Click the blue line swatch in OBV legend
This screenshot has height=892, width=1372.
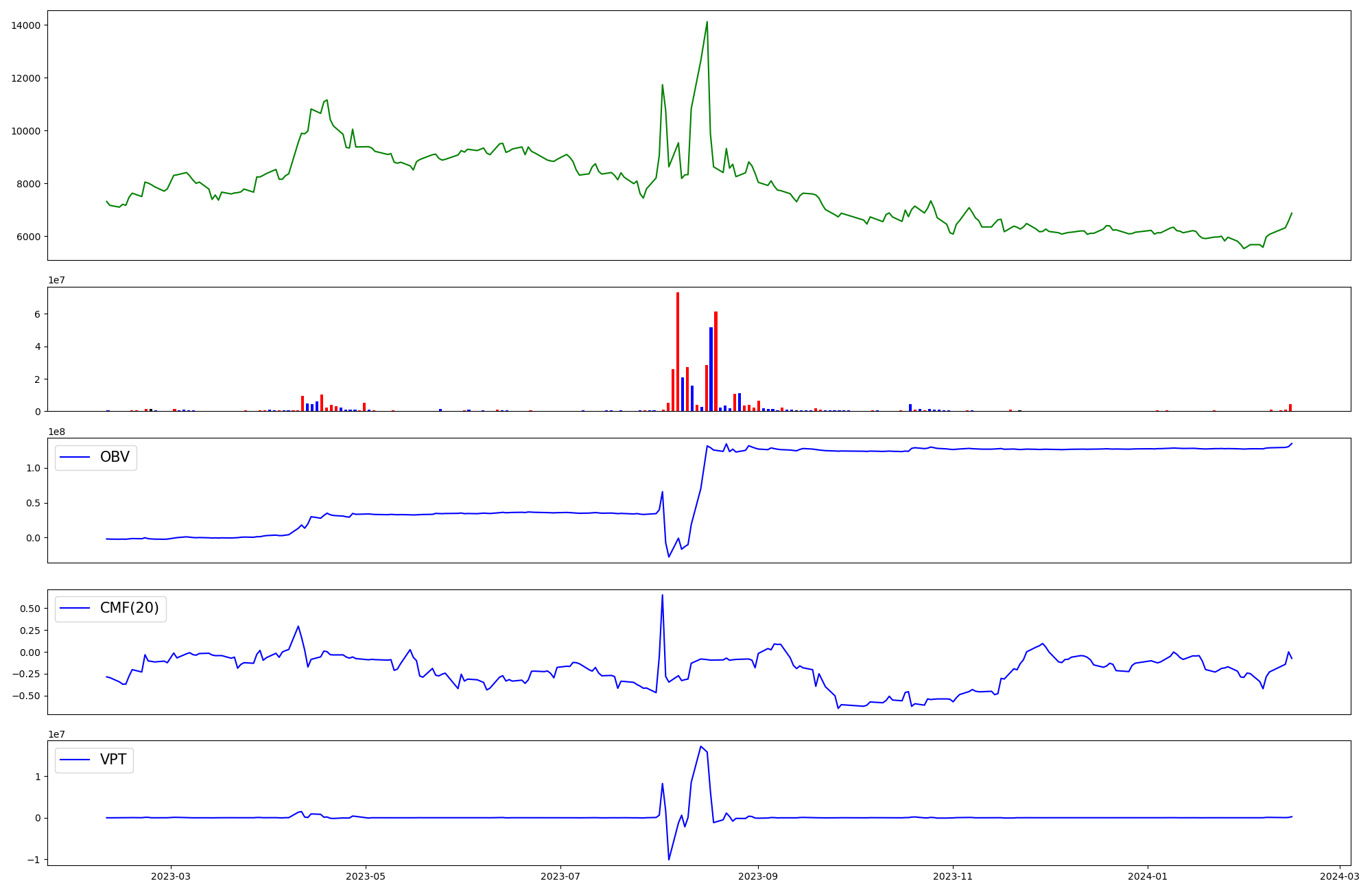pos(75,457)
